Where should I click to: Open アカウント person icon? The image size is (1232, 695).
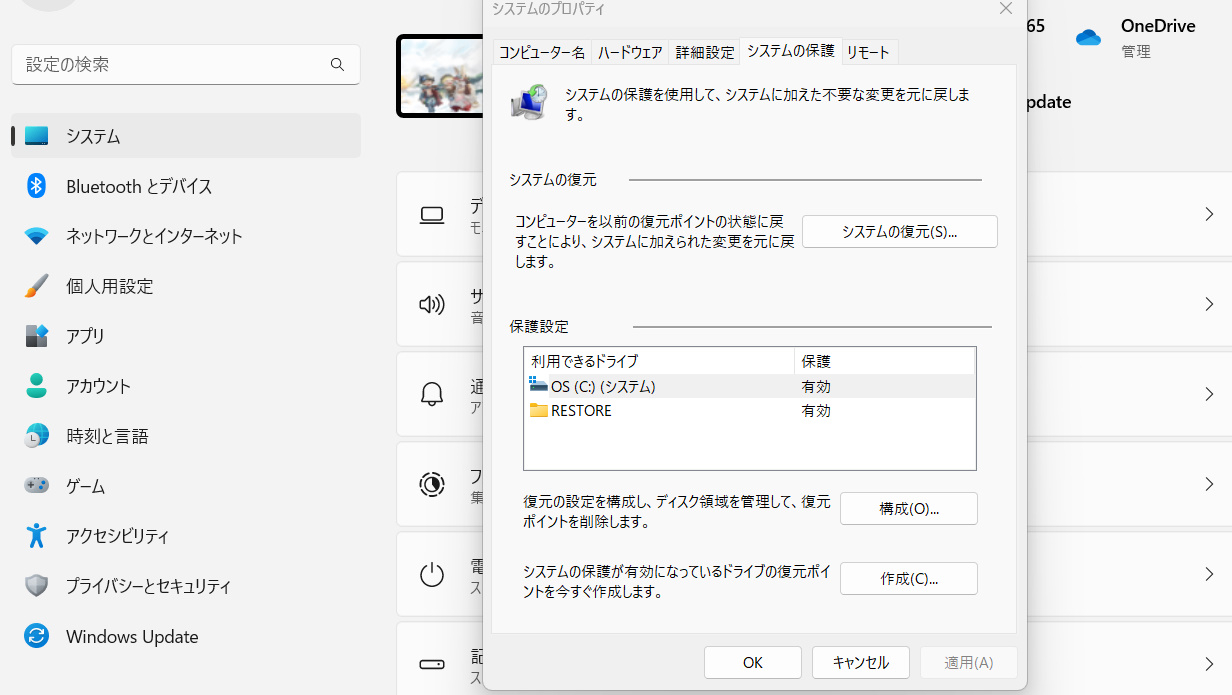pos(37,386)
